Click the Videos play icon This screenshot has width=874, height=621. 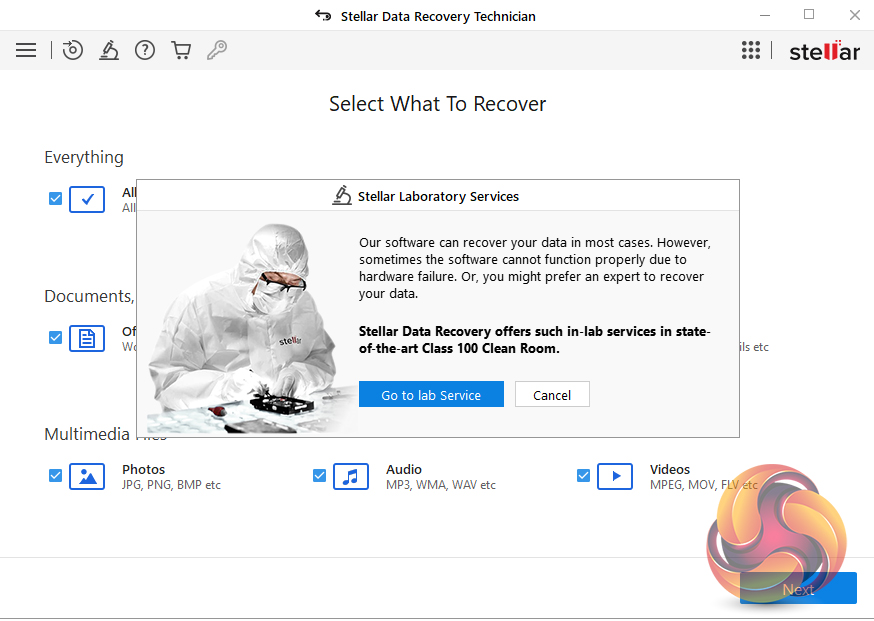[x=615, y=476]
